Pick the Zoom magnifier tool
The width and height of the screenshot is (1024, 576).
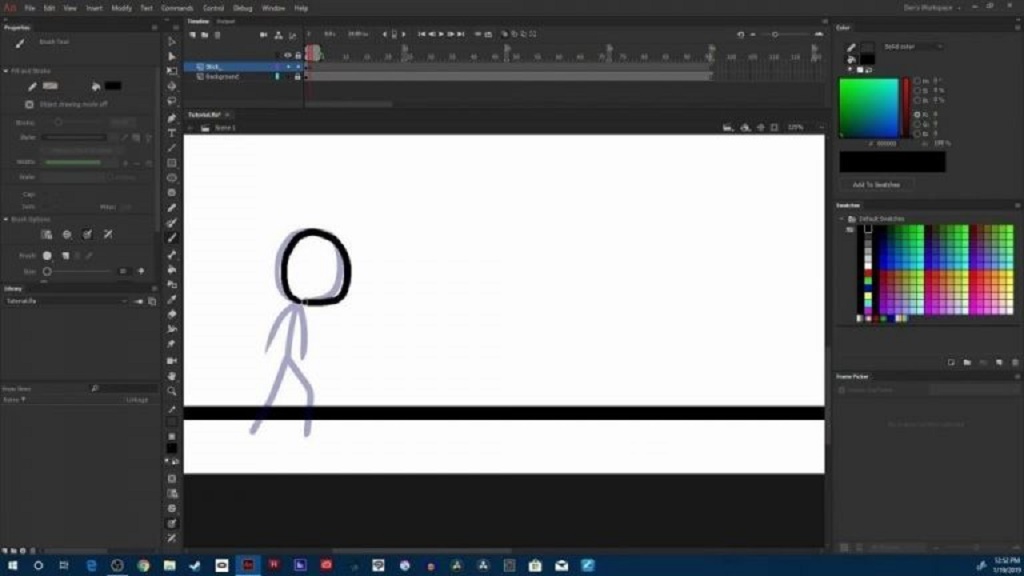[172, 390]
